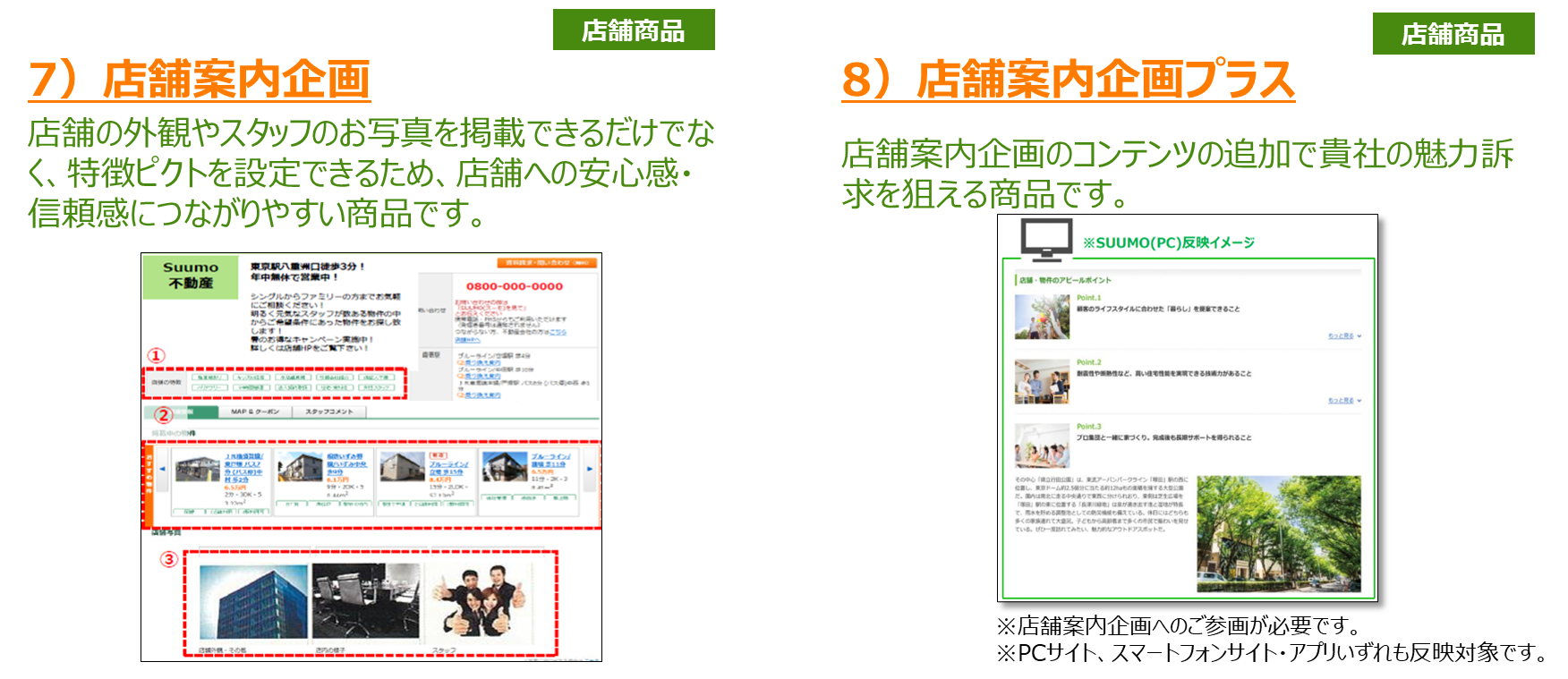Expand もっと見る under Point.2
This screenshot has height=679, width=1568.
(x=1343, y=401)
